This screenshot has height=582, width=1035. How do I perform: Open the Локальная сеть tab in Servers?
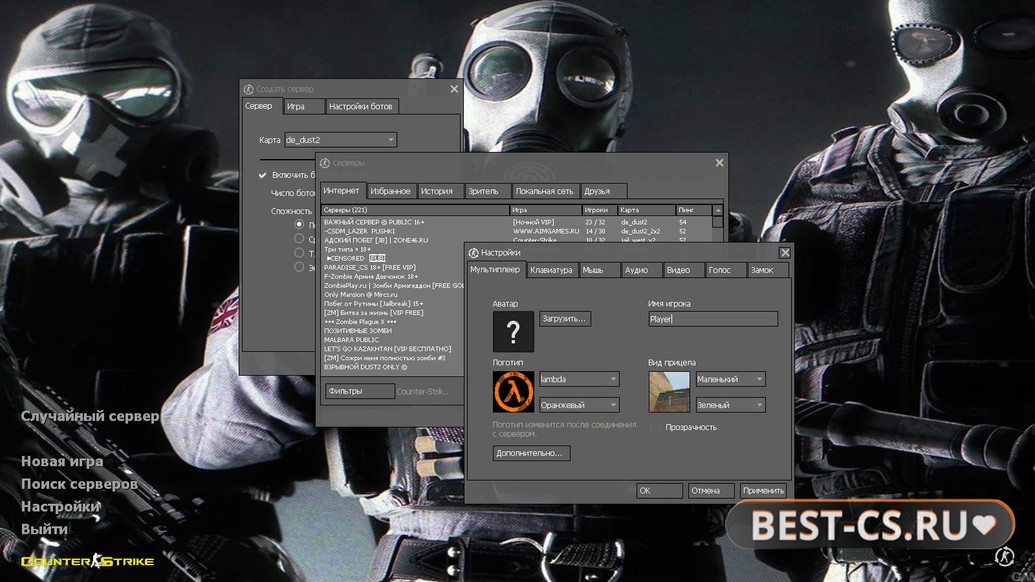click(545, 191)
